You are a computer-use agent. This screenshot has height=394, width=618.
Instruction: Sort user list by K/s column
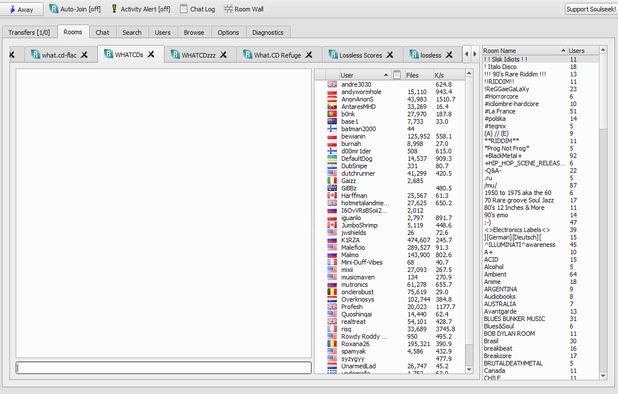coord(449,75)
